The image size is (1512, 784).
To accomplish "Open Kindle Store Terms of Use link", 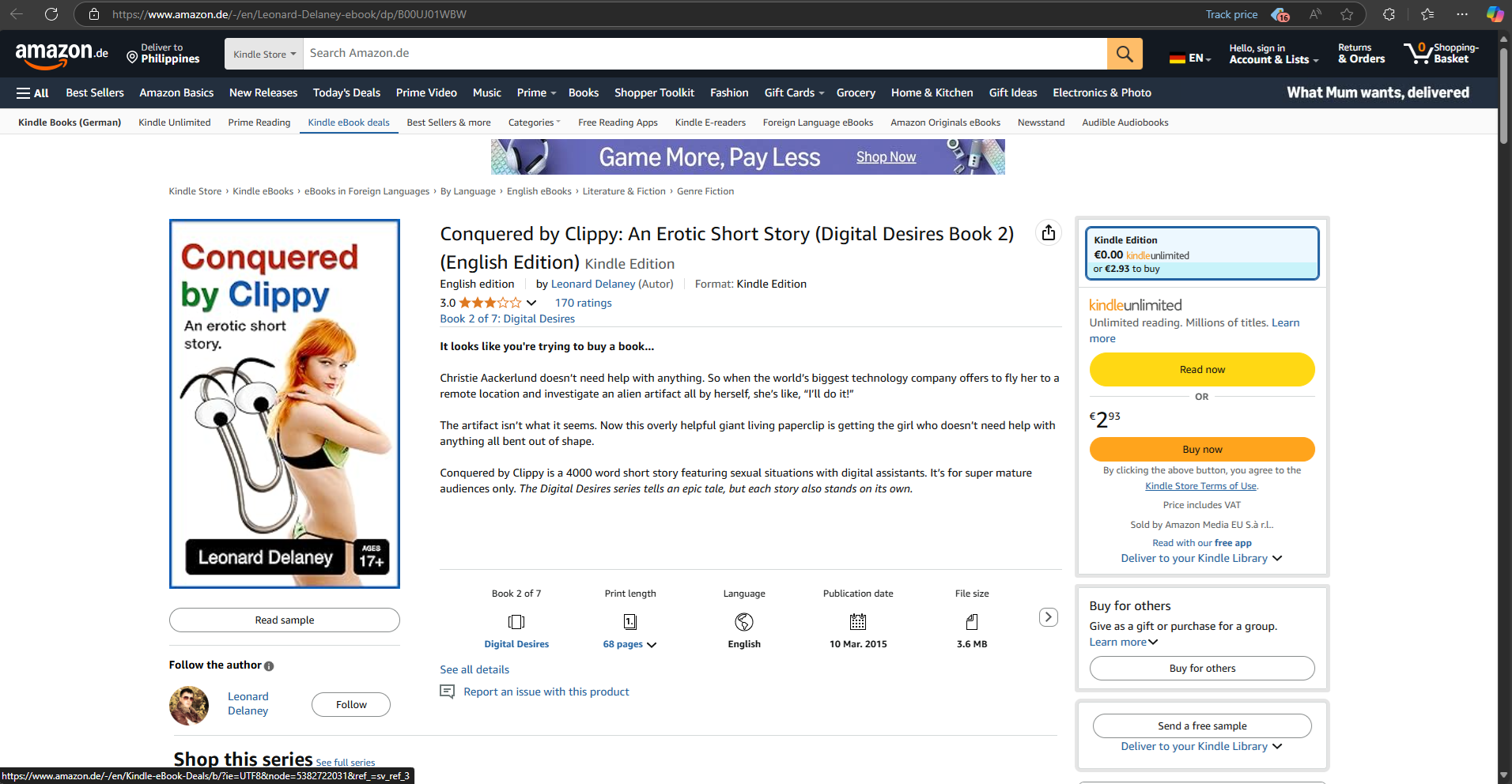I will point(1200,486).
